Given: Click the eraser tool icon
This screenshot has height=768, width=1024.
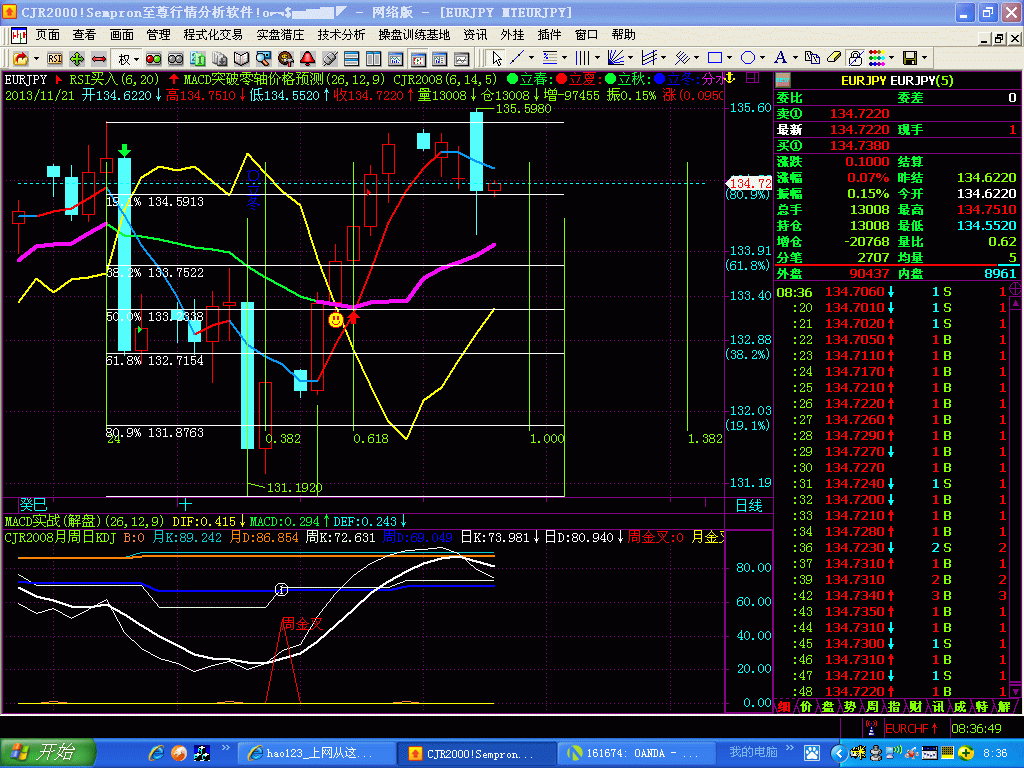Looking at the screenshot, I should click(x=834, y=59).
